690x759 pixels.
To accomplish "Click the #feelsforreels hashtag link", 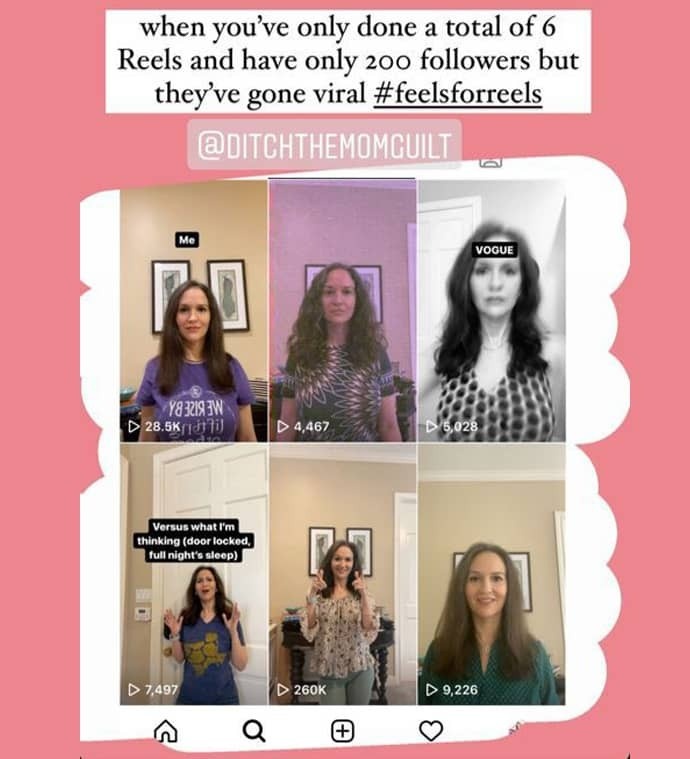I will tap(458, 93).
